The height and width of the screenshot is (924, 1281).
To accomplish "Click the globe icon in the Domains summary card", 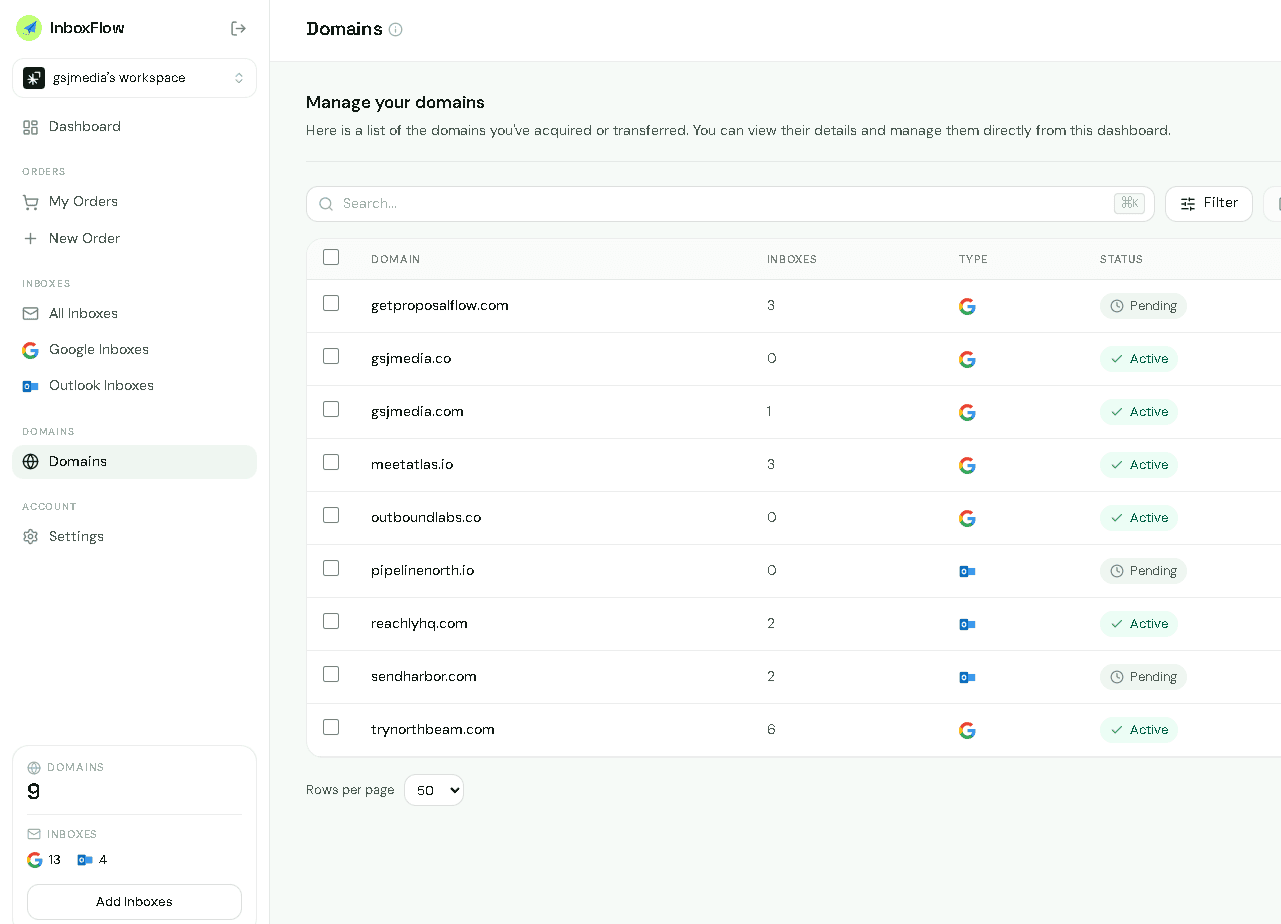I will point(34,768).
